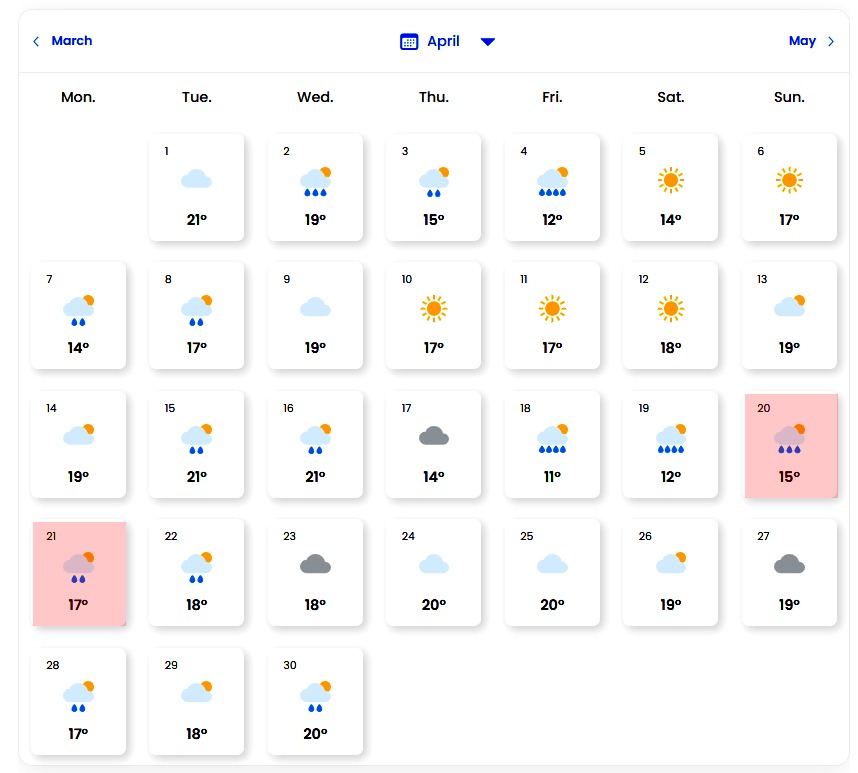Click the calendar icon beside April

pyautogui.click(x=408, y=41)
